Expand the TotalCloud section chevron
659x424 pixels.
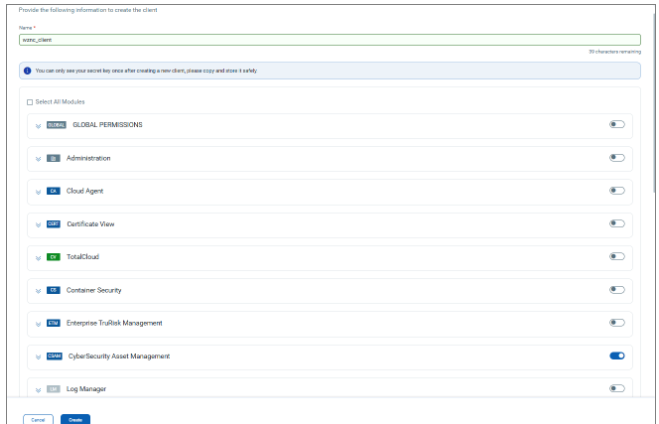[38, 258]
